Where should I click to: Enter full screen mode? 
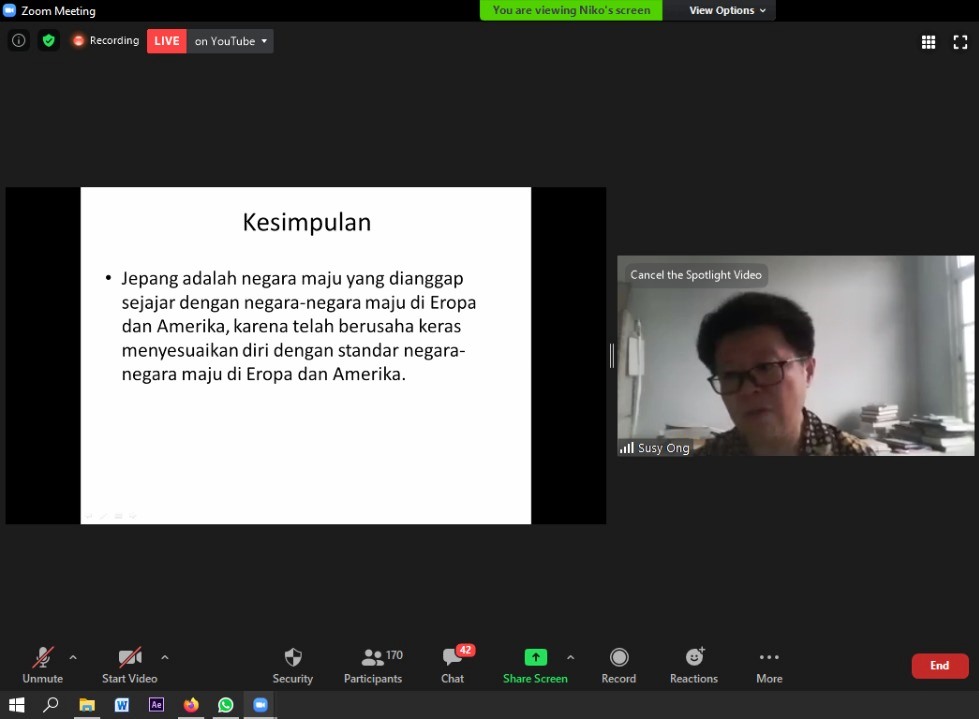click(x=960, y=42)
